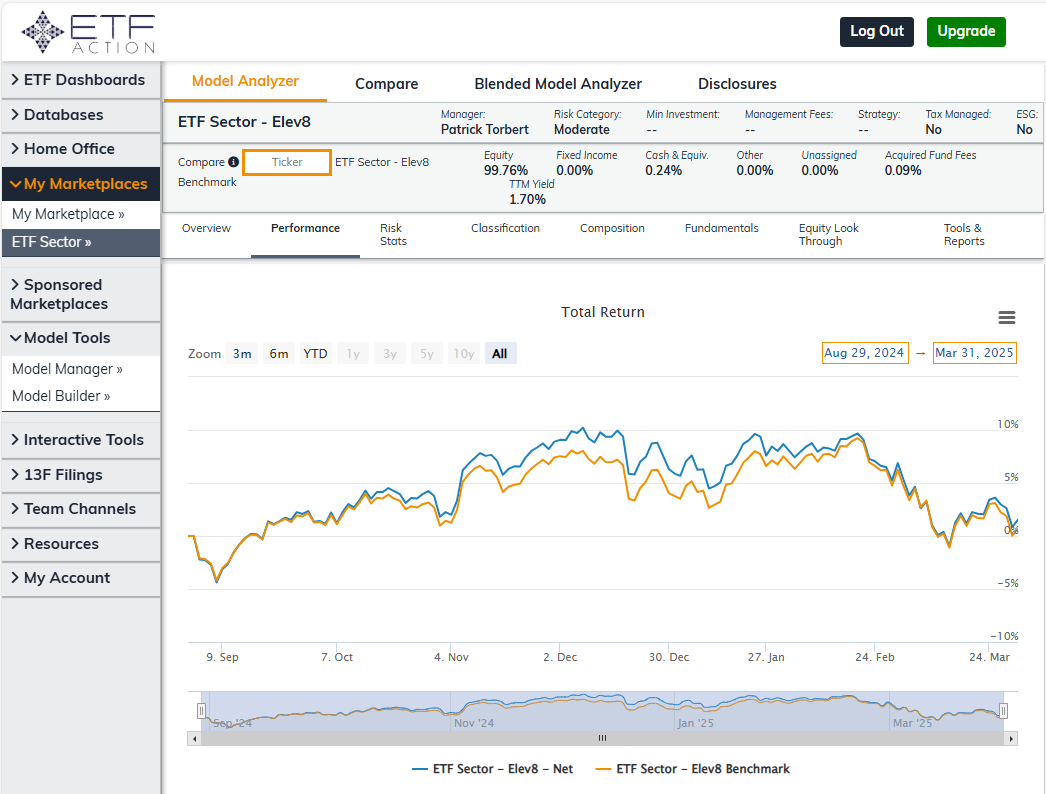This screenshot has width=1046, height=794.
Task: Expand the Interactive Tools menu
Action: tap(81, 440)
